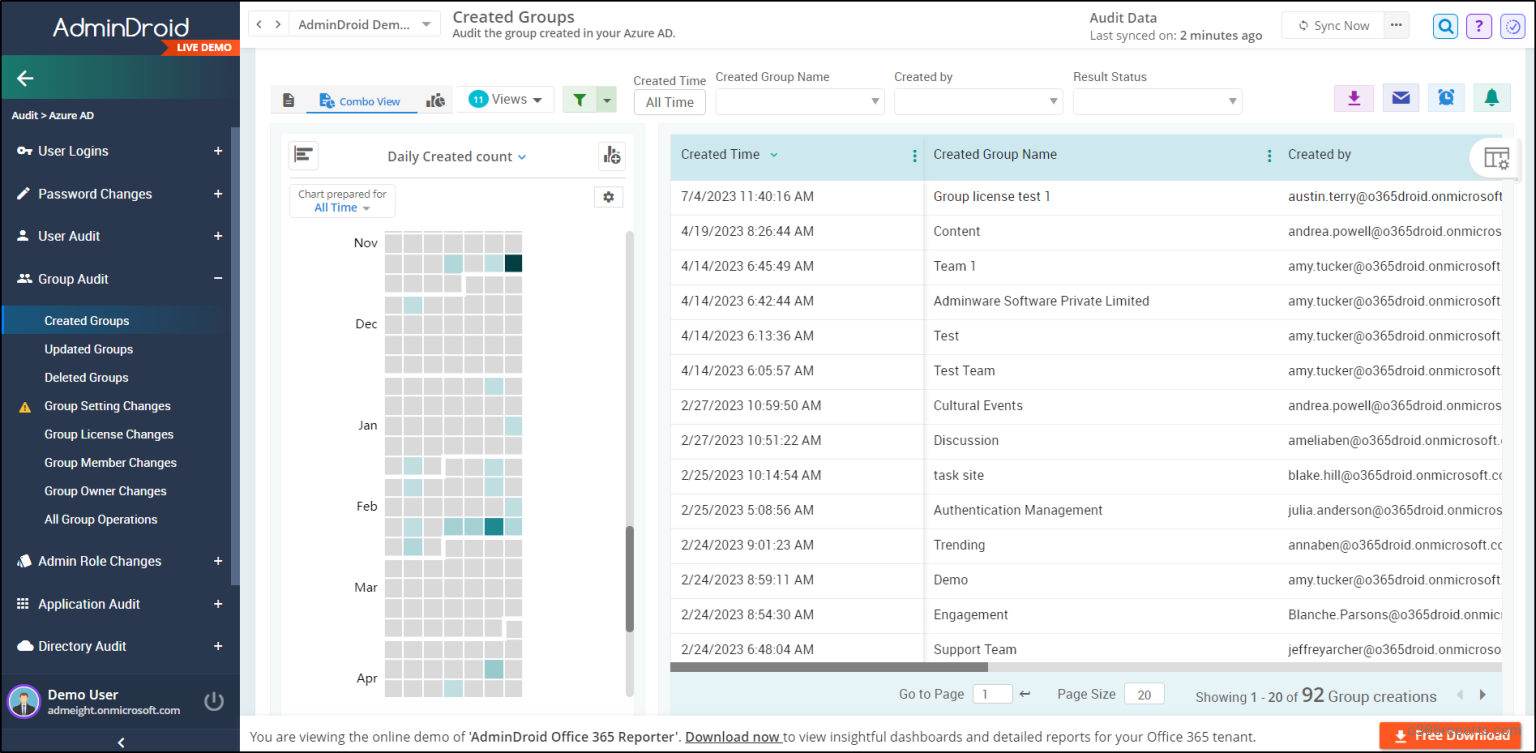
Task: Follow the Download now link
Action: point(732,737)
